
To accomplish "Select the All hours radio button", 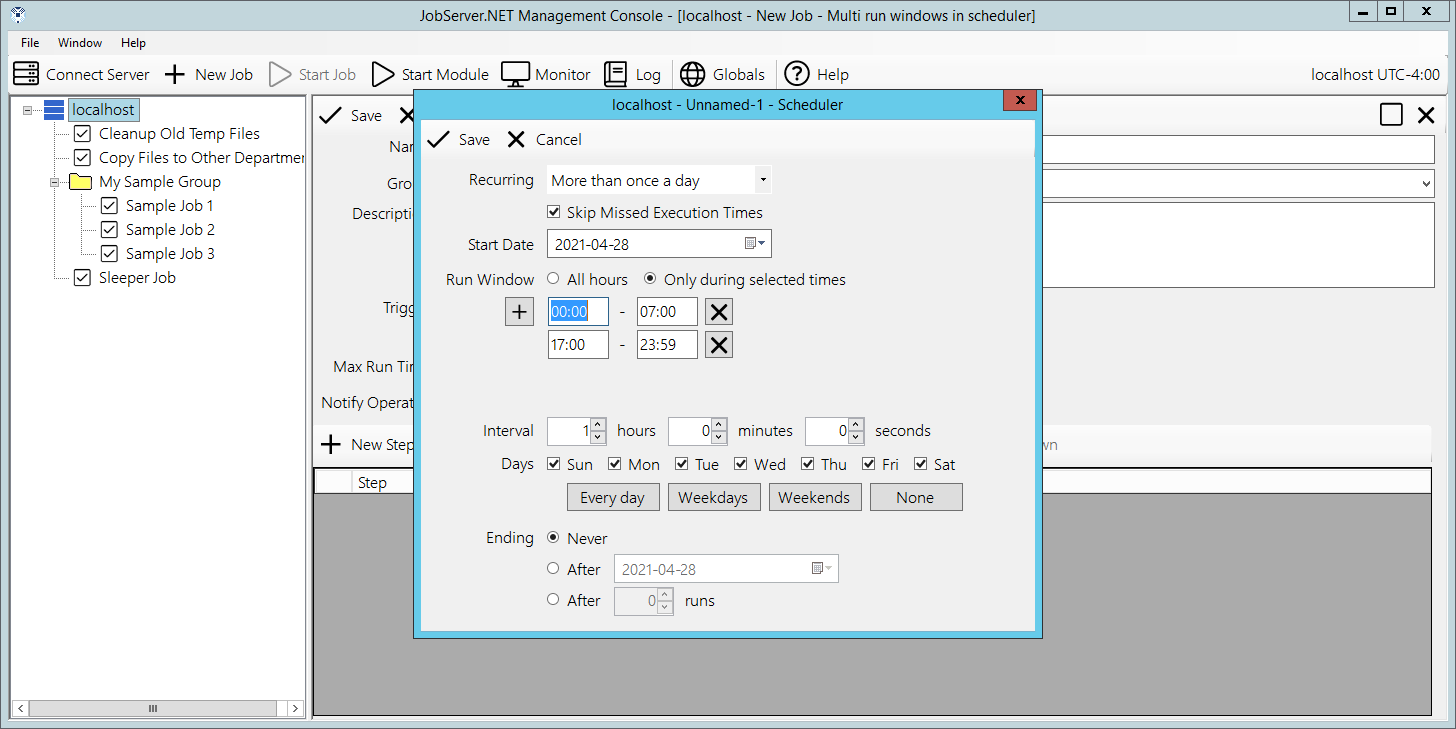I will click(x=552, y=279).
